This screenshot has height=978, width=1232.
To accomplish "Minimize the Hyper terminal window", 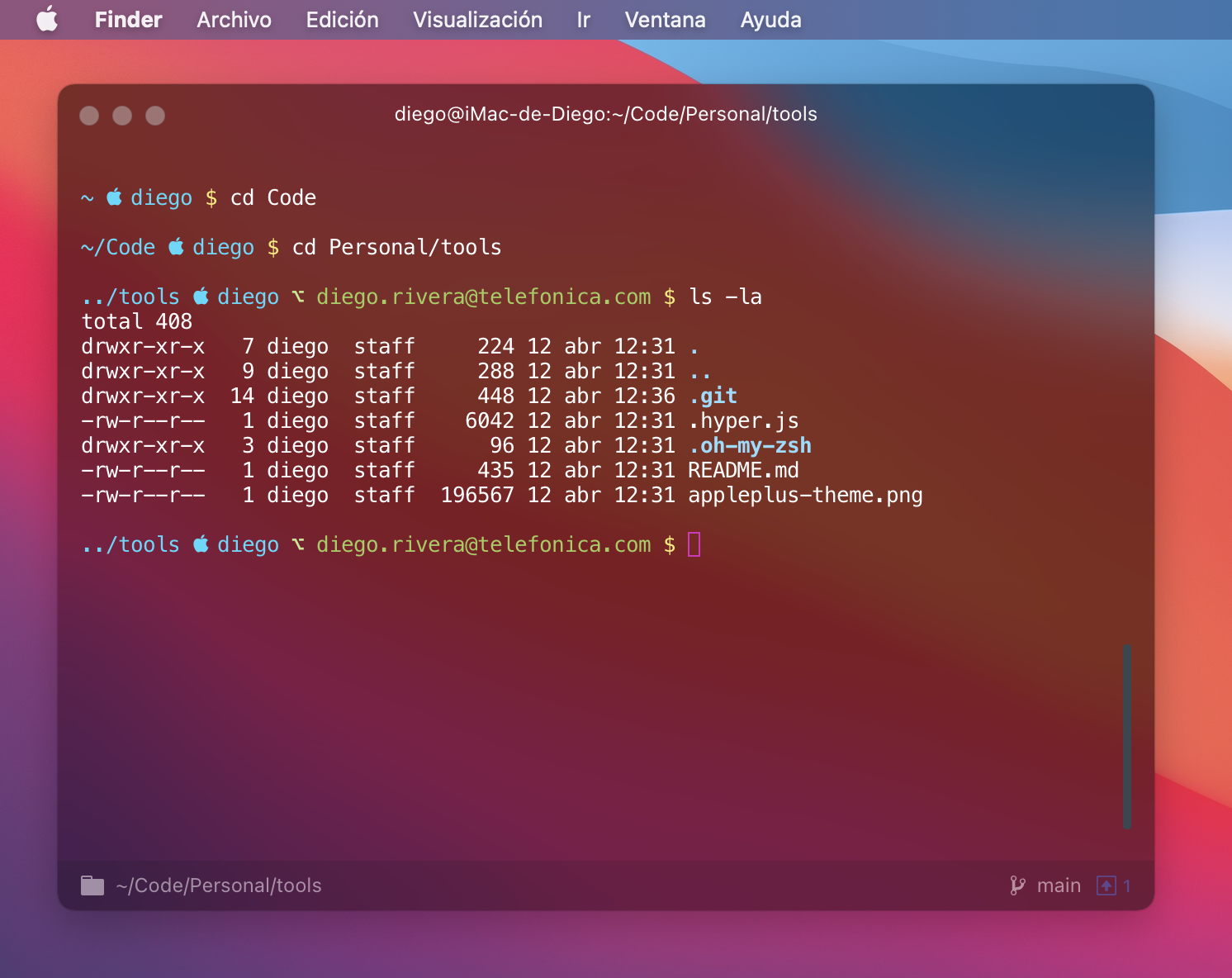I will pos(122,116).
